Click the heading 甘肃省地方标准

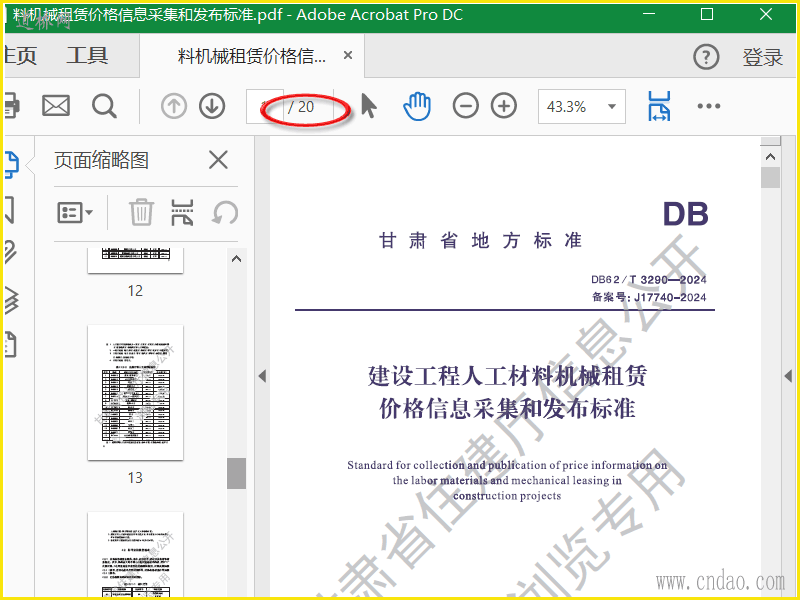(480, 240)
